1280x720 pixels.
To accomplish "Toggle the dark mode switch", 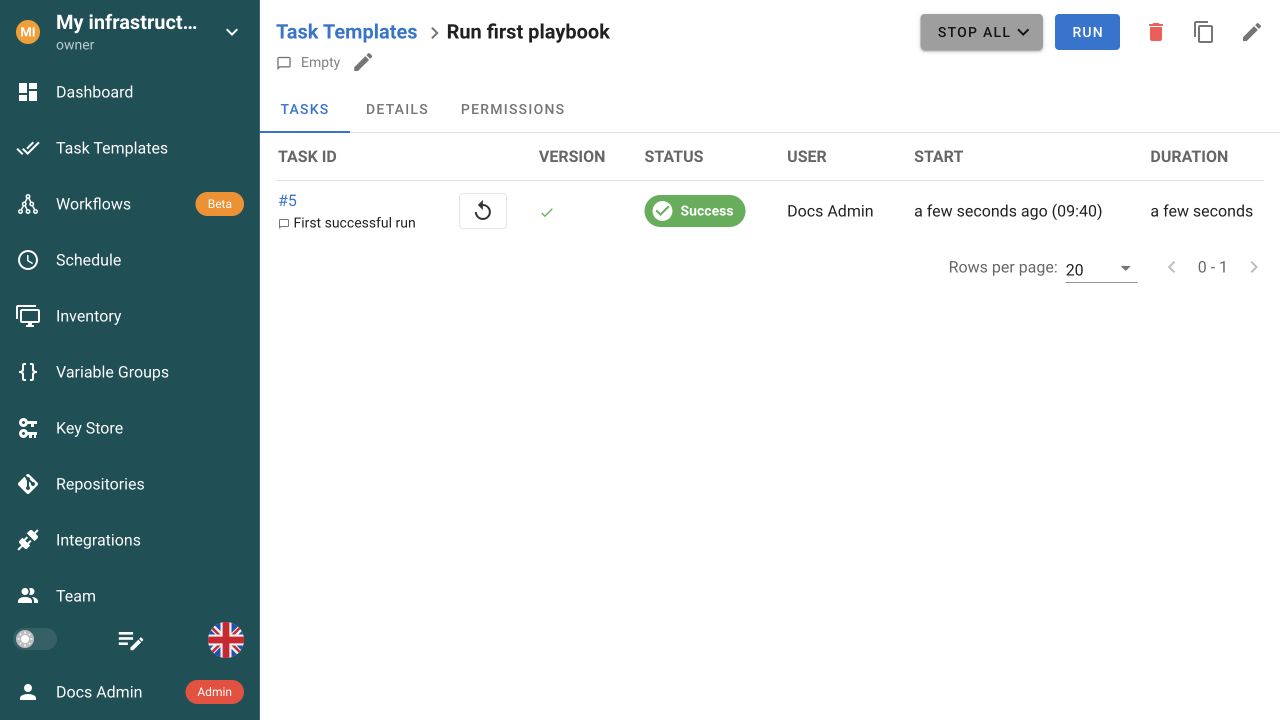I will tap(35, 639).
